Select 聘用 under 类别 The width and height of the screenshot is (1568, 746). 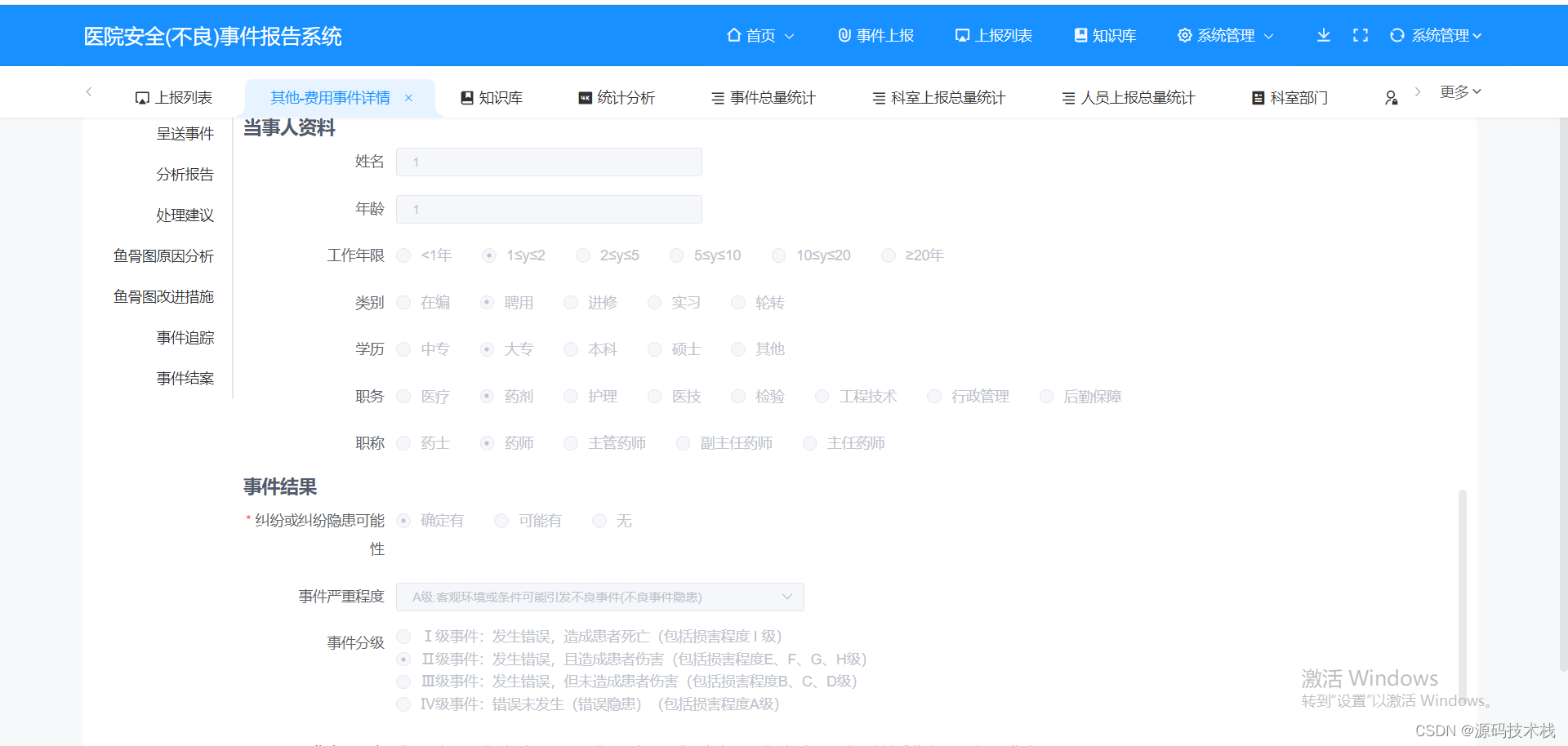[488, 303]
